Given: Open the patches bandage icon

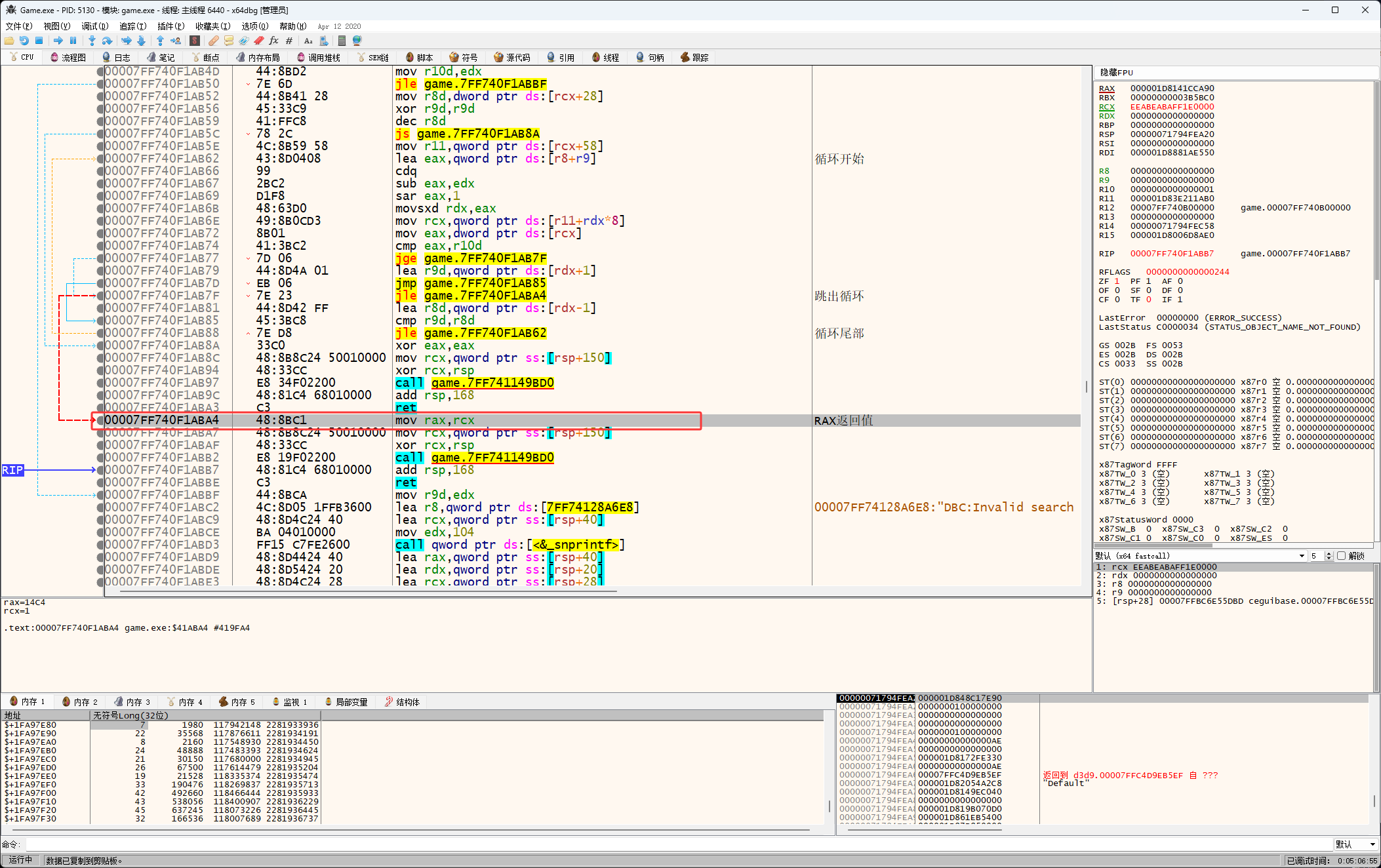Looking at the screenshot, I should 214,41.
